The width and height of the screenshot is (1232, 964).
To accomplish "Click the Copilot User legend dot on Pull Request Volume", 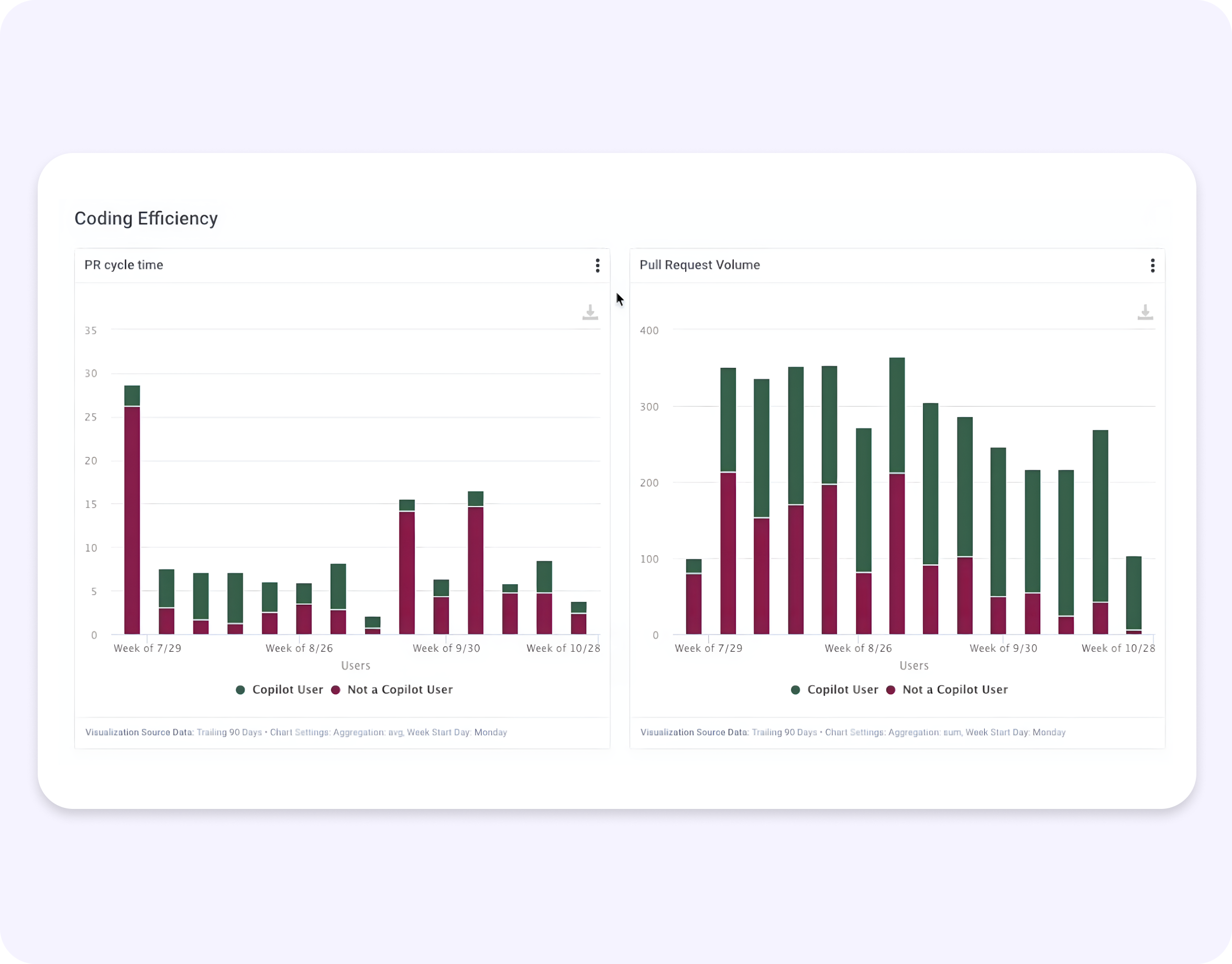I will 796,689.
